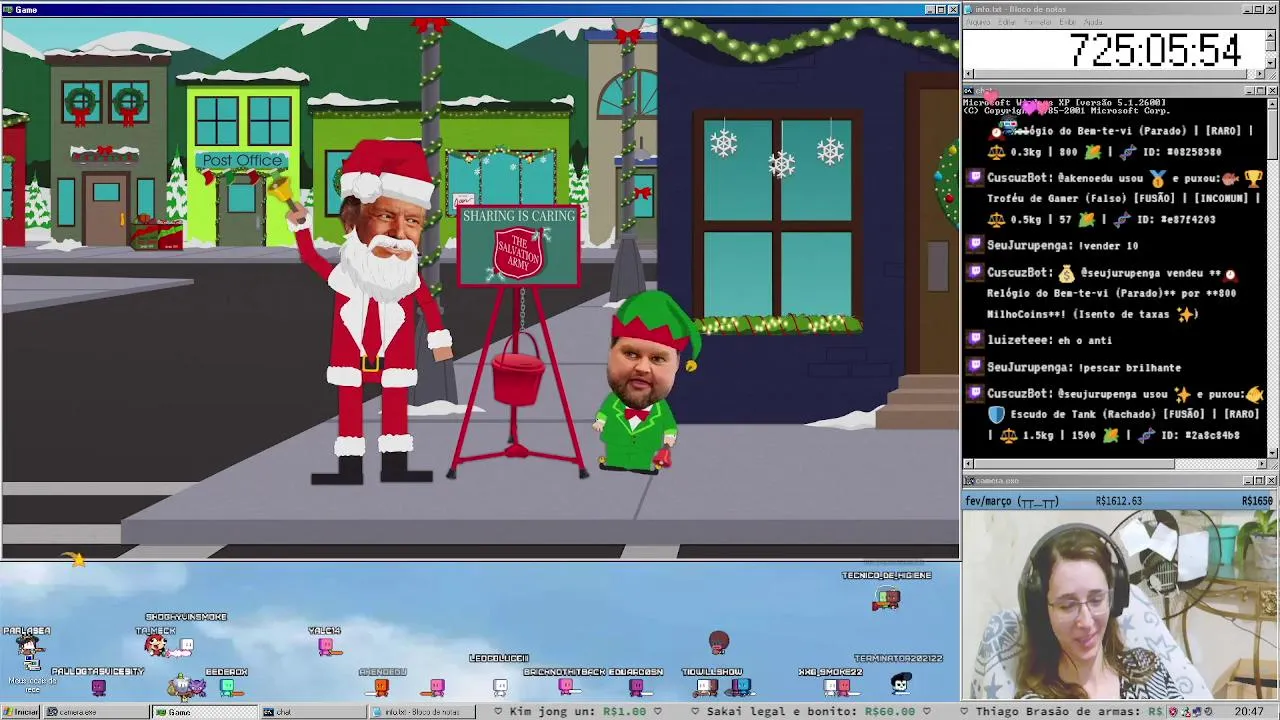Click the red donation bucket
Viewport: 1280px width, 720px height.
[518, 368]
